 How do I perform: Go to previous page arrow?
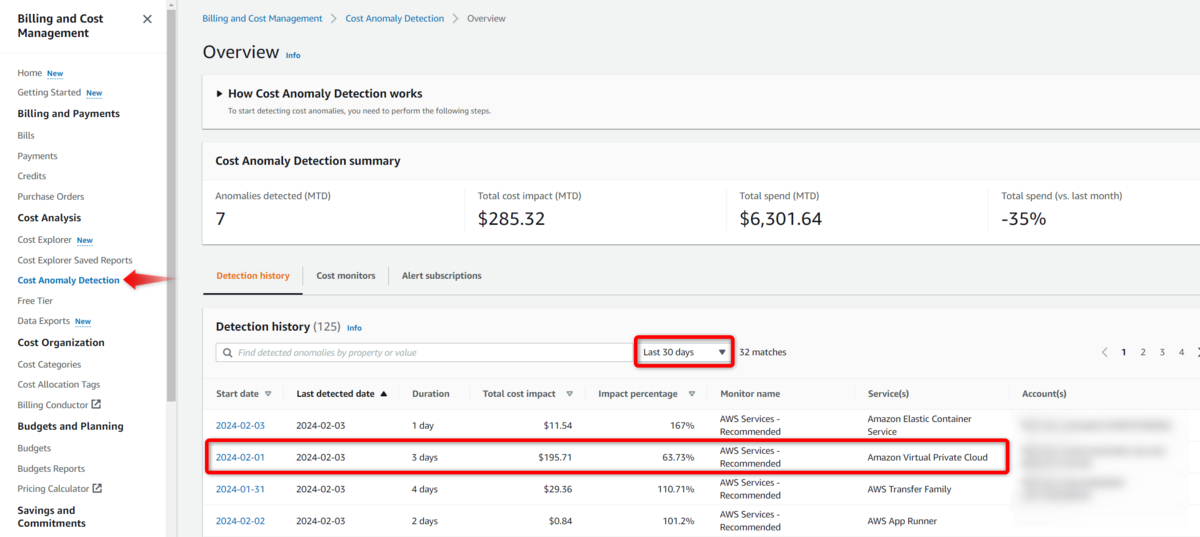tap(1105, 352)
